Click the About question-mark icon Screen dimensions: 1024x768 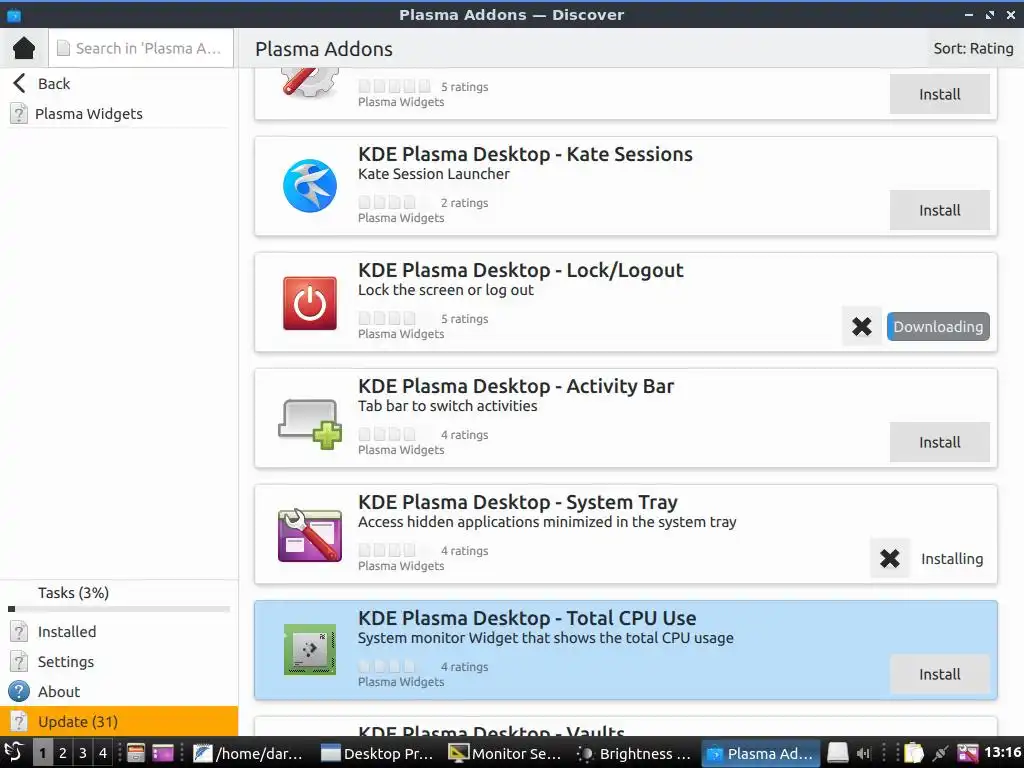[19, 692]
